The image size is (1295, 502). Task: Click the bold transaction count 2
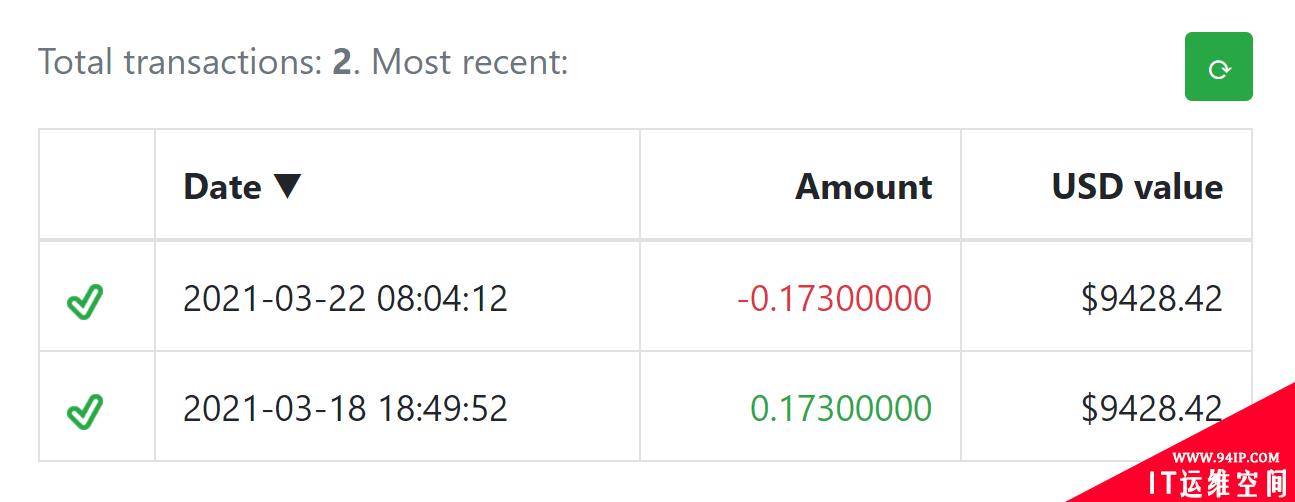pos(342,62)
